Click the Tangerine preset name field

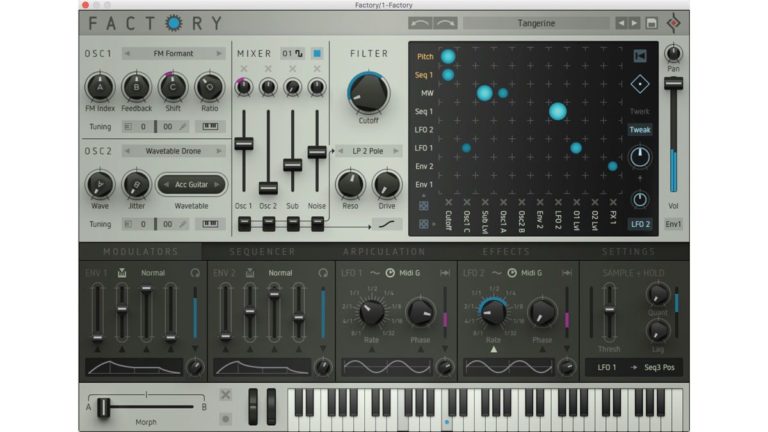(537, 23)
